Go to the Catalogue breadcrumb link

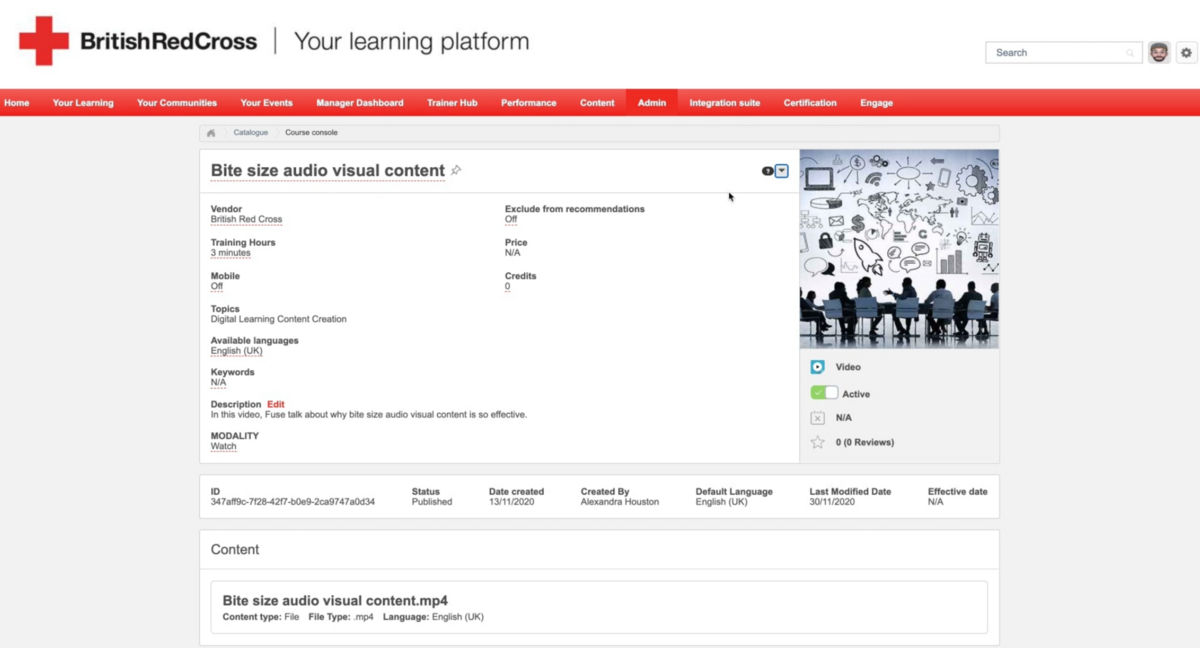[x=251, y=133]
